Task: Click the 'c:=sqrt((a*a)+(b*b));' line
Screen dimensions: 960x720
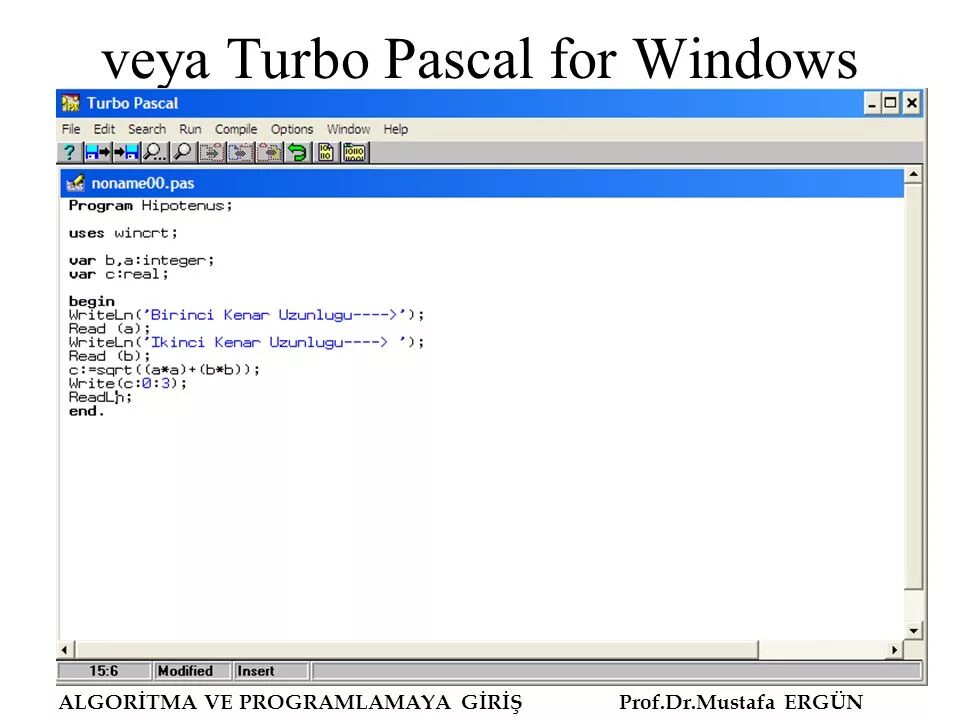Action: [165, 370]
